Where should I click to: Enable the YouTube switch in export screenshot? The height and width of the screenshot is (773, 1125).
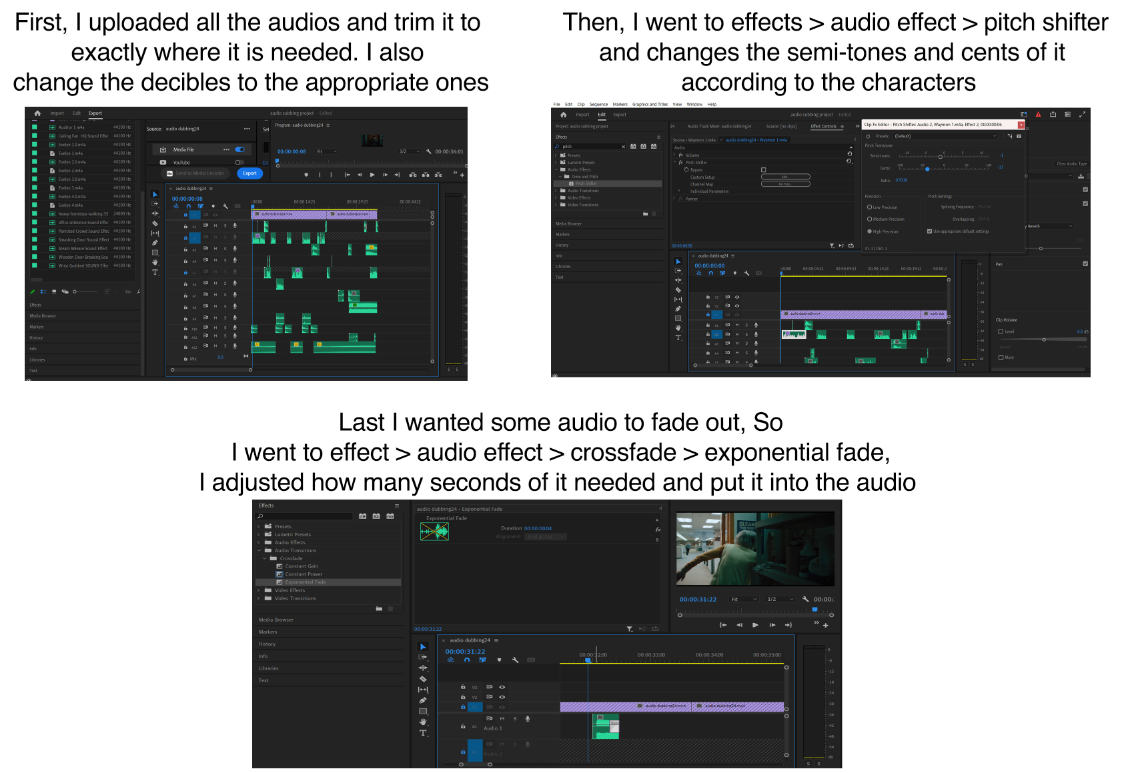[239, 162]
